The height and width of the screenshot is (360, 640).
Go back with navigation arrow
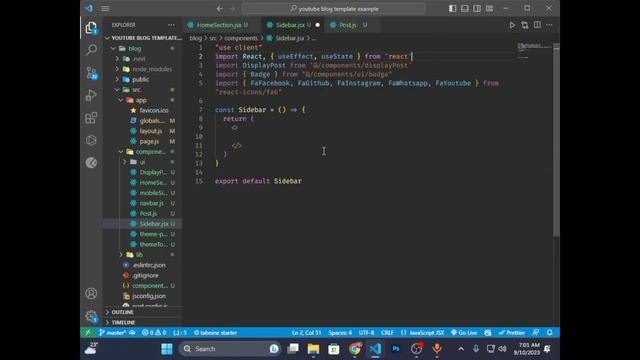pyautogui.click(x=220, y=9)
